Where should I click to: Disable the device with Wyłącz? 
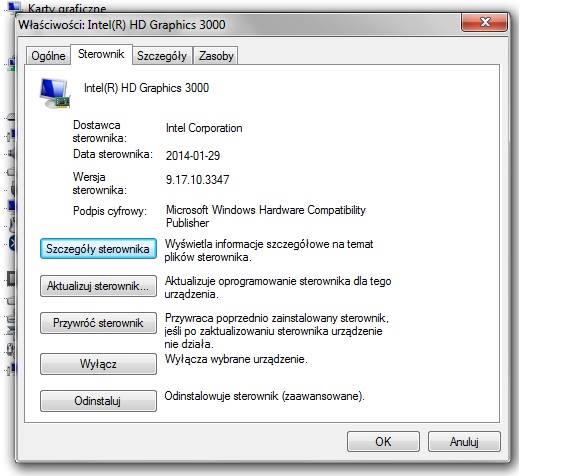[x=98, y=364]
